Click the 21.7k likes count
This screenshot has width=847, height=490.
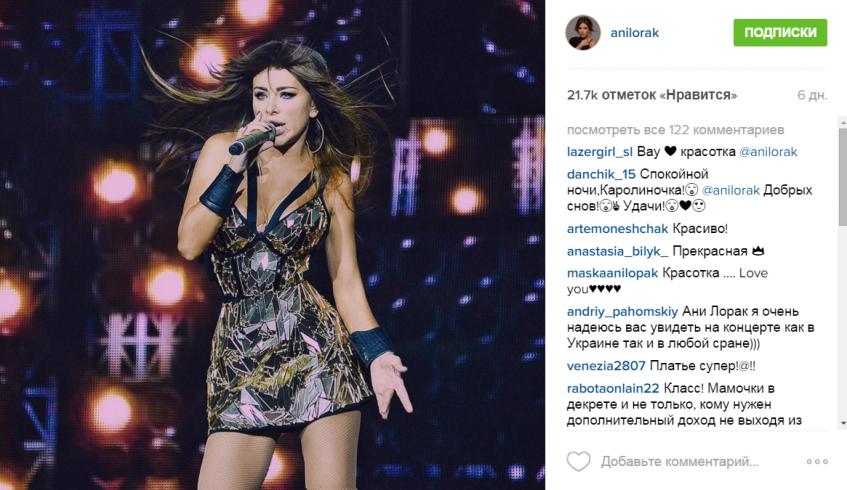pyautogui.click(x=652, y=95)
